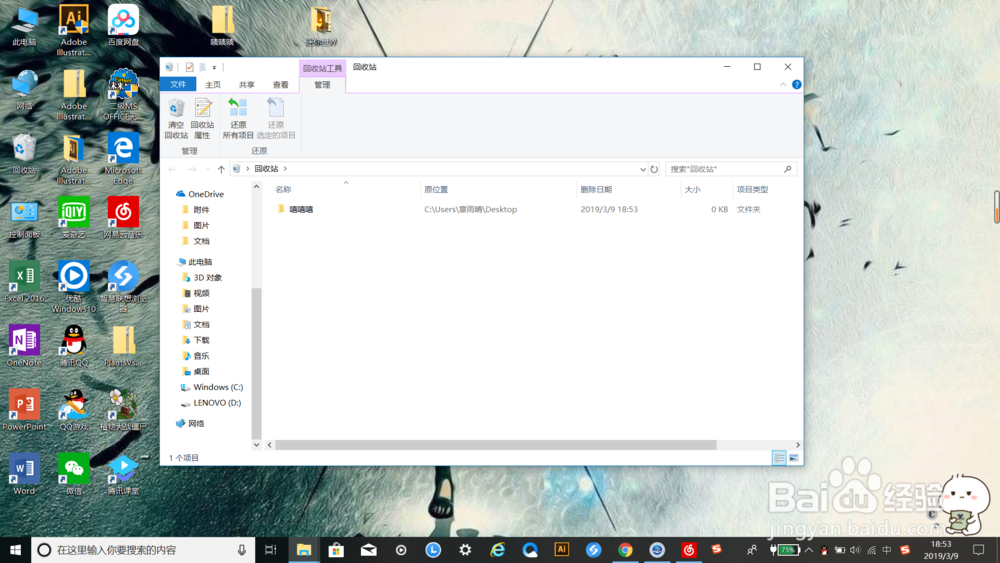This screenshot has height=563, width=1000.
Task: Collapse the ribbon with the chevron
Action: point(783,85)
